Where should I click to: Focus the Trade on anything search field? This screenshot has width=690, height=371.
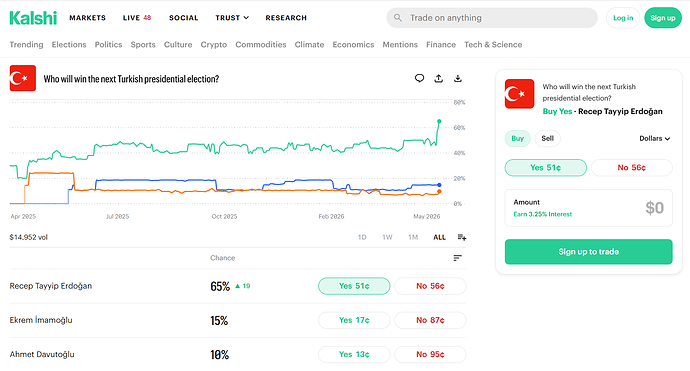click(x=492, y=18)
